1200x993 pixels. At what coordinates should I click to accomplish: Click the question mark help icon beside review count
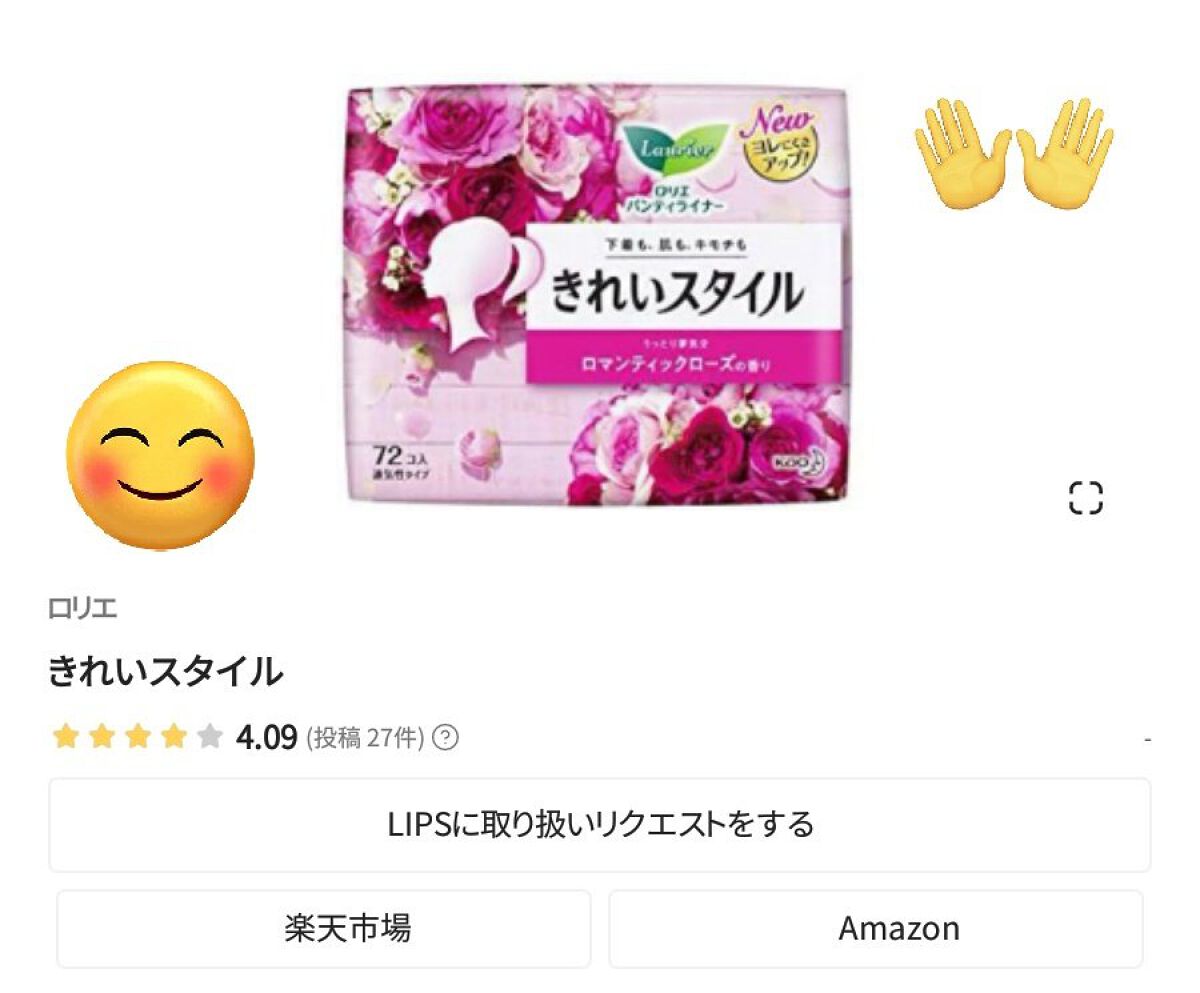pyautogui.click(x=447, y=738)
